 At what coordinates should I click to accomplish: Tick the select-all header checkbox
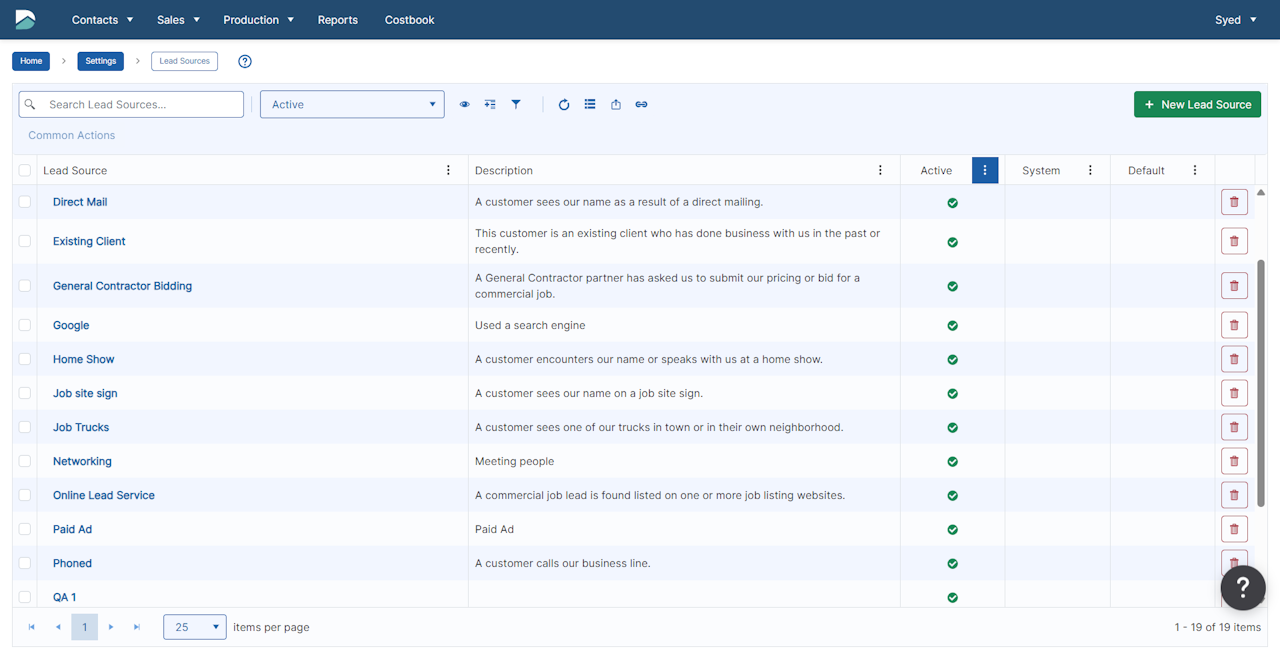click(x=25, y=171)
